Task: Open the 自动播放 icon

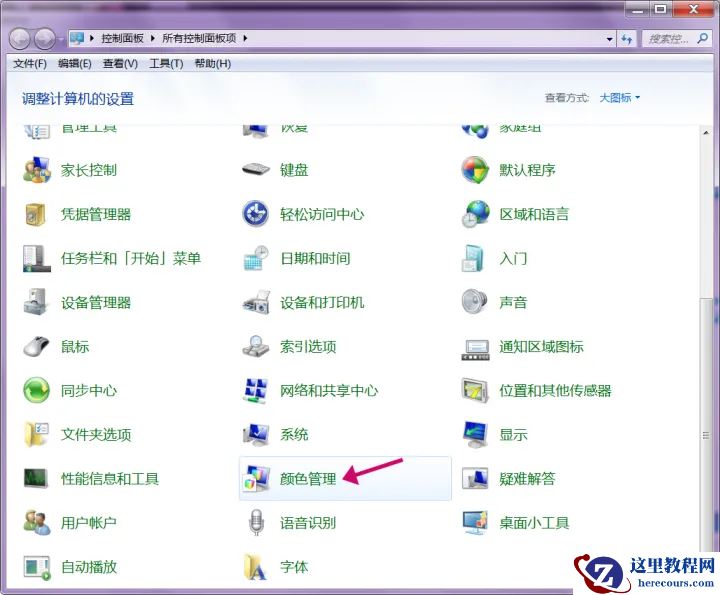Action: 37,567
